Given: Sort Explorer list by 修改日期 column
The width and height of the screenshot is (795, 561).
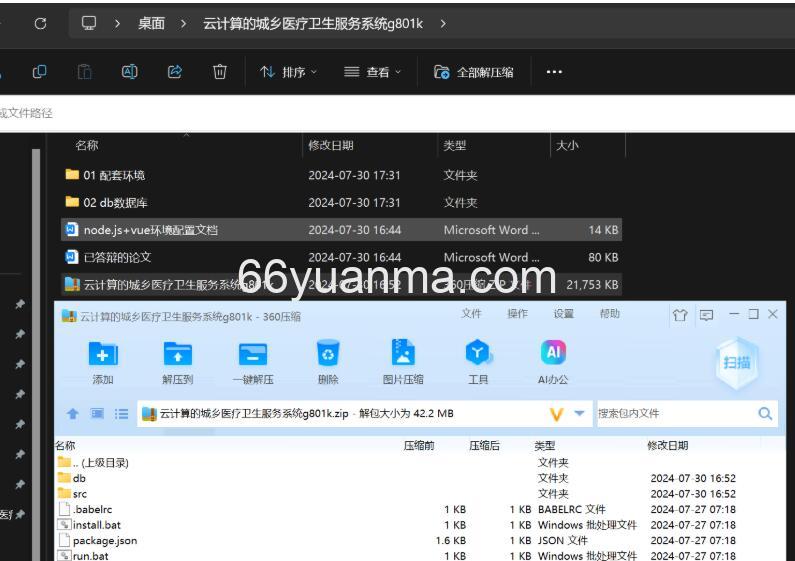Looking at the screenshot, I should [331, 146].
